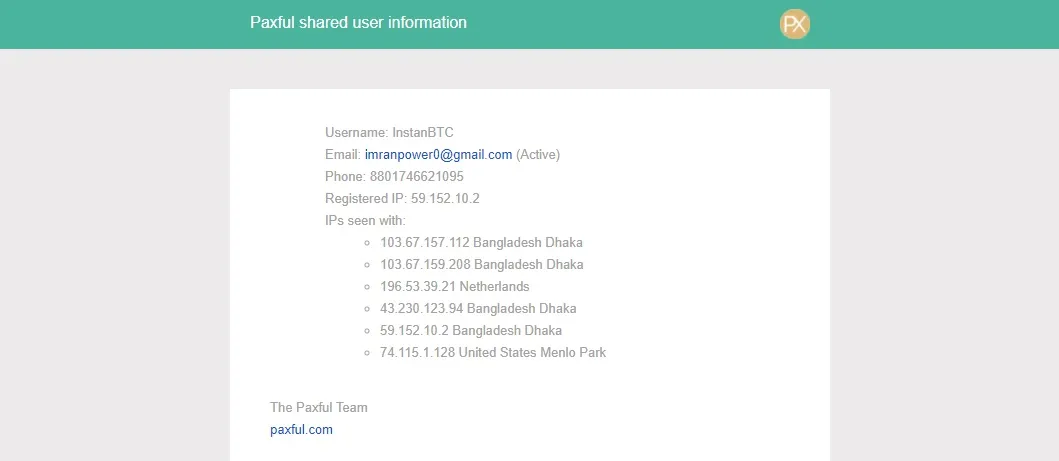This screenshot has width=1059, height=461.
Task: Select the 'Phone: 8801746621095' line
Action: [x=394, y=177]
